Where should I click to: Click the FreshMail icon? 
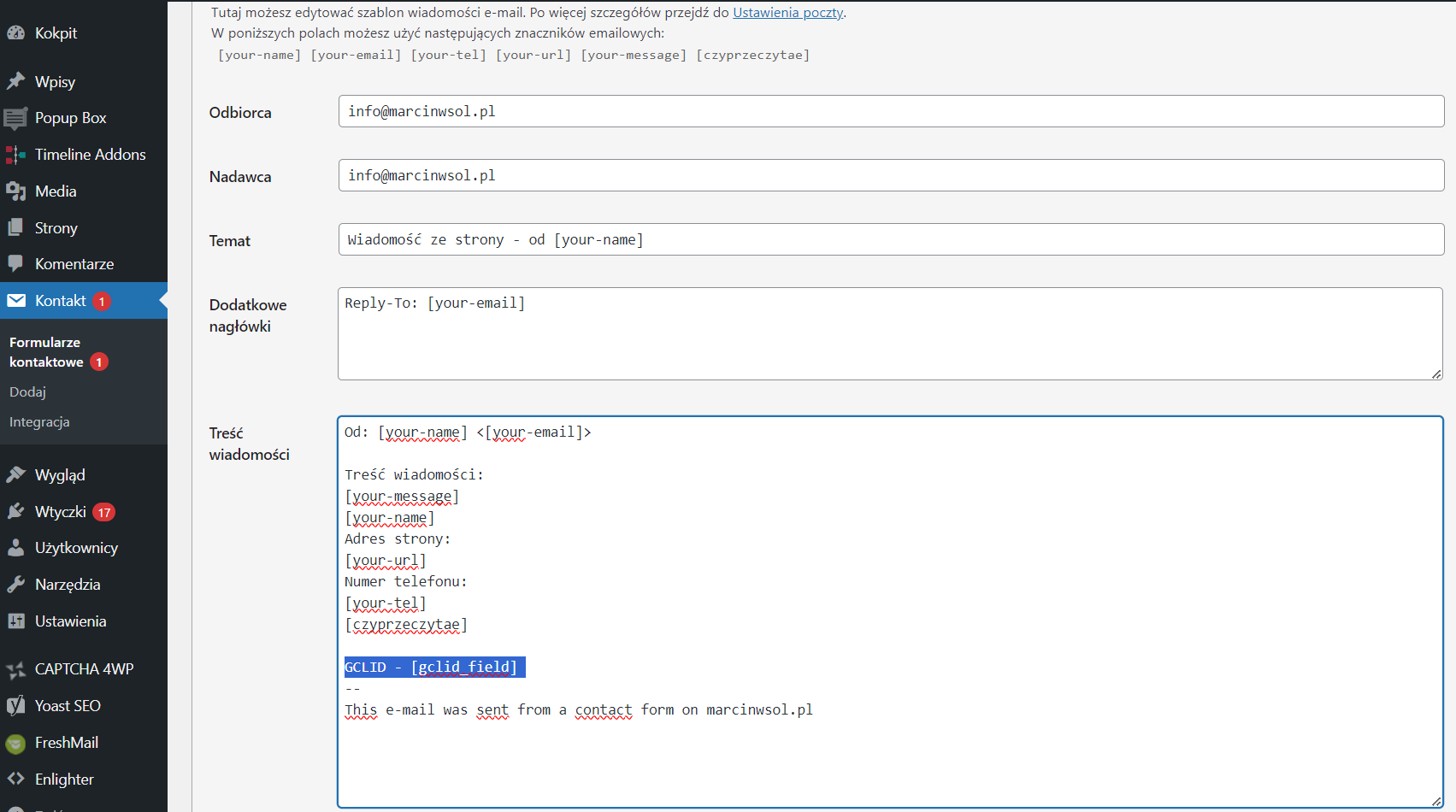[x=16, y=744]
